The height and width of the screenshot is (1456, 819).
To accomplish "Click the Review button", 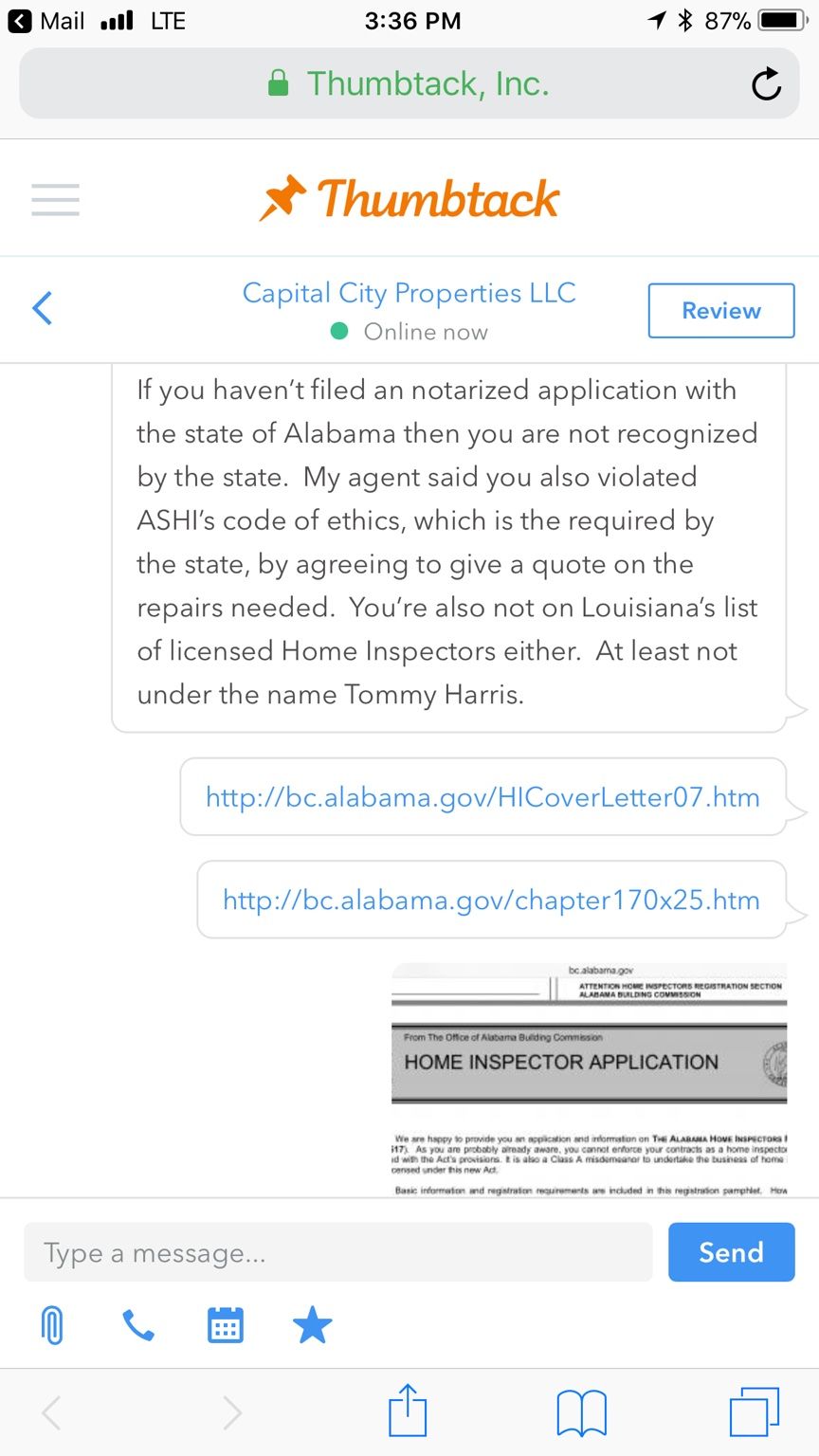I will (x=720, y=310).
